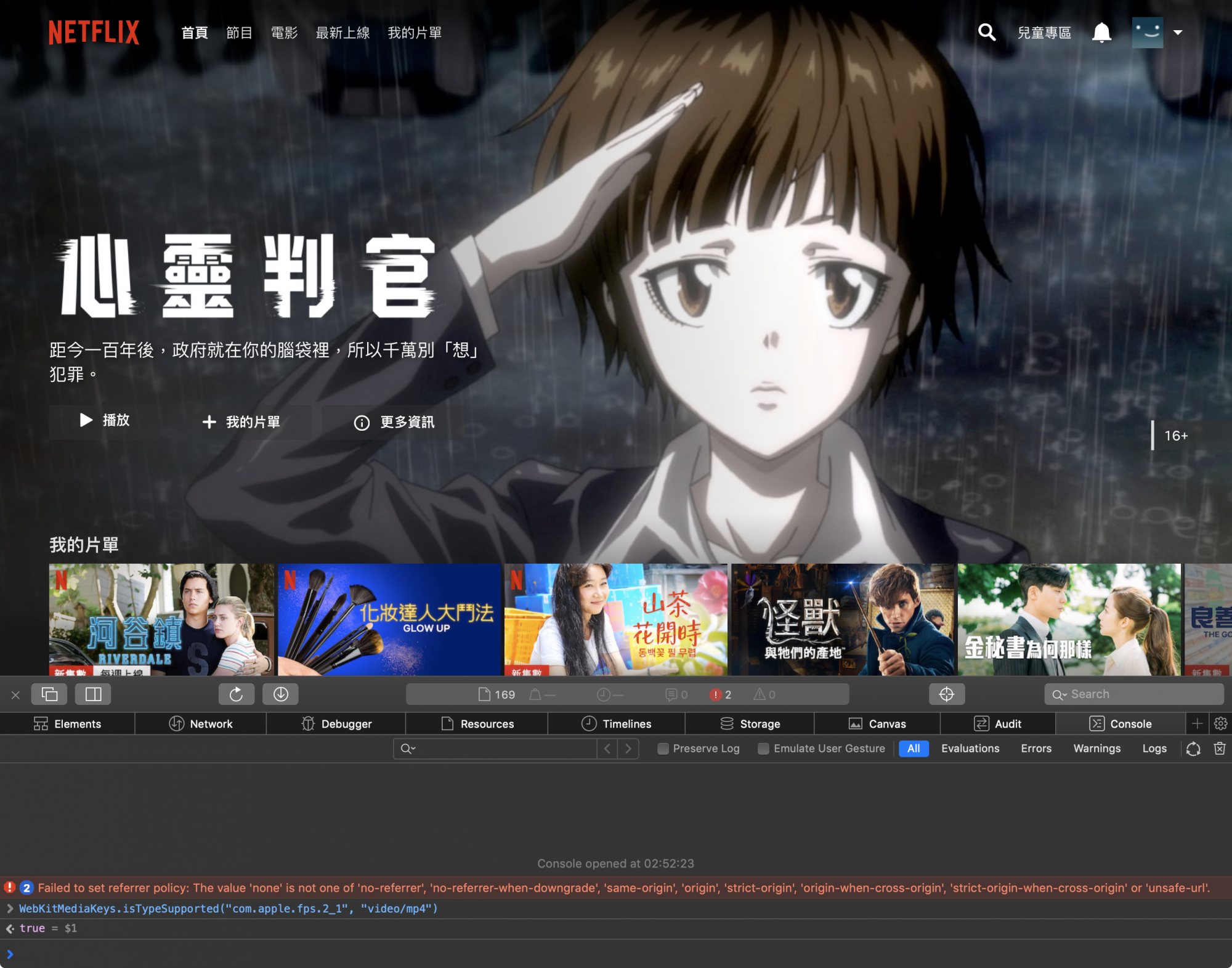Click the 169 resources count indicator
The height and width of the screenshot is (968, 1232).
point(496,694)
